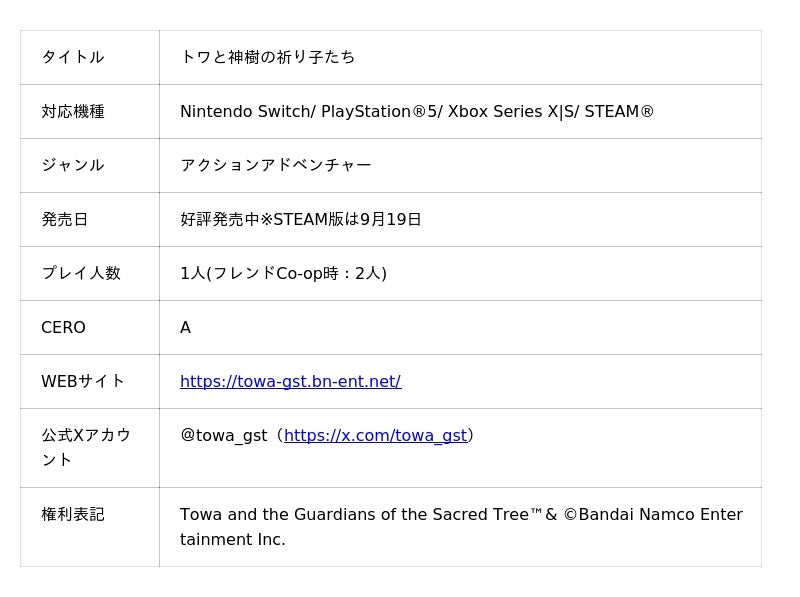The width and height of the screenshot is (800, 597).
Task: Click the タイトル row label
Action: coord(72,57)
